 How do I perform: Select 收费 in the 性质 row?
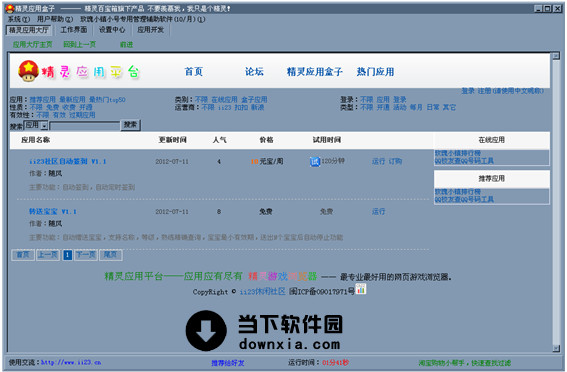point(69,107)
